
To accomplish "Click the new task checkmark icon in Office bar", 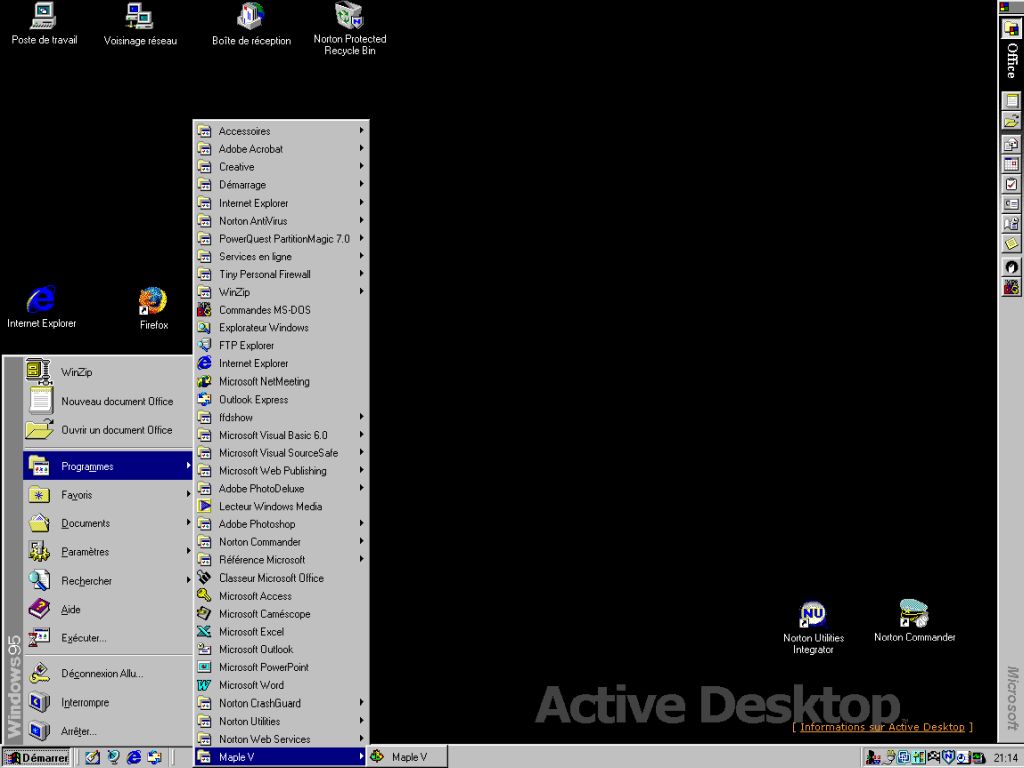I will point(1011,184).
